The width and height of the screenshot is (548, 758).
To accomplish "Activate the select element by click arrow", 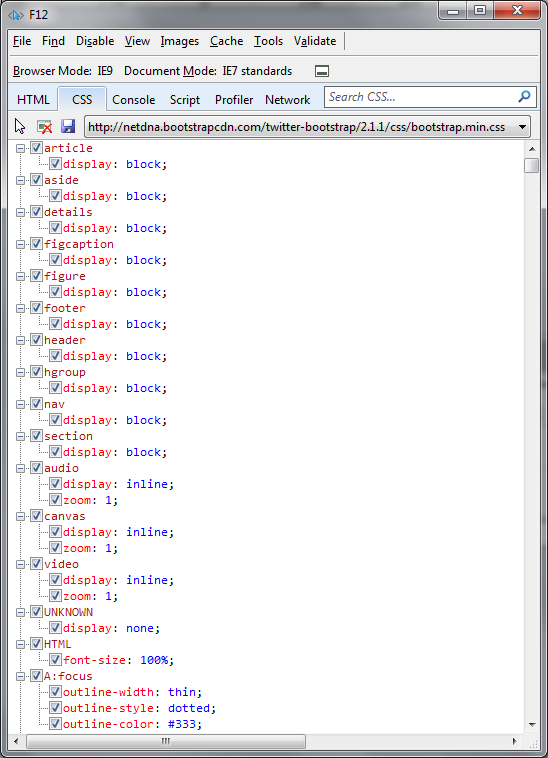I will 20,127.
